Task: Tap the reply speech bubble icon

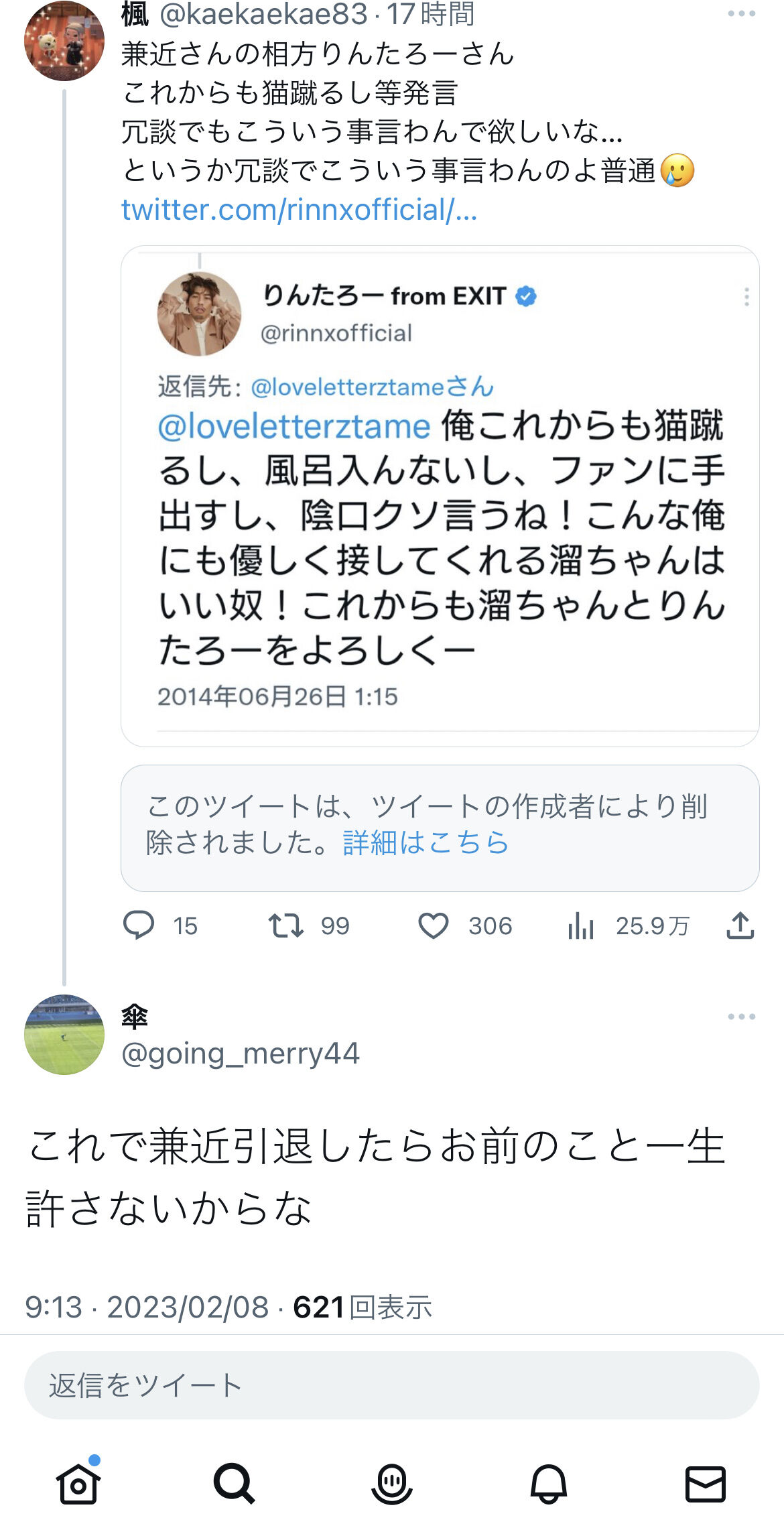Action: (139, 925)
